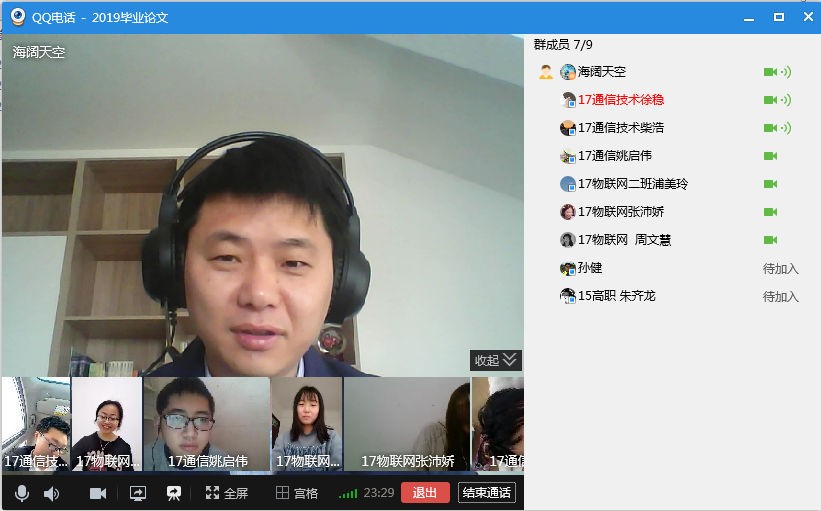The image size is (821, 511).
Task: Collapse the thumbnail strip with 收起
Action: pyautogui.click(x=496, y=360)
